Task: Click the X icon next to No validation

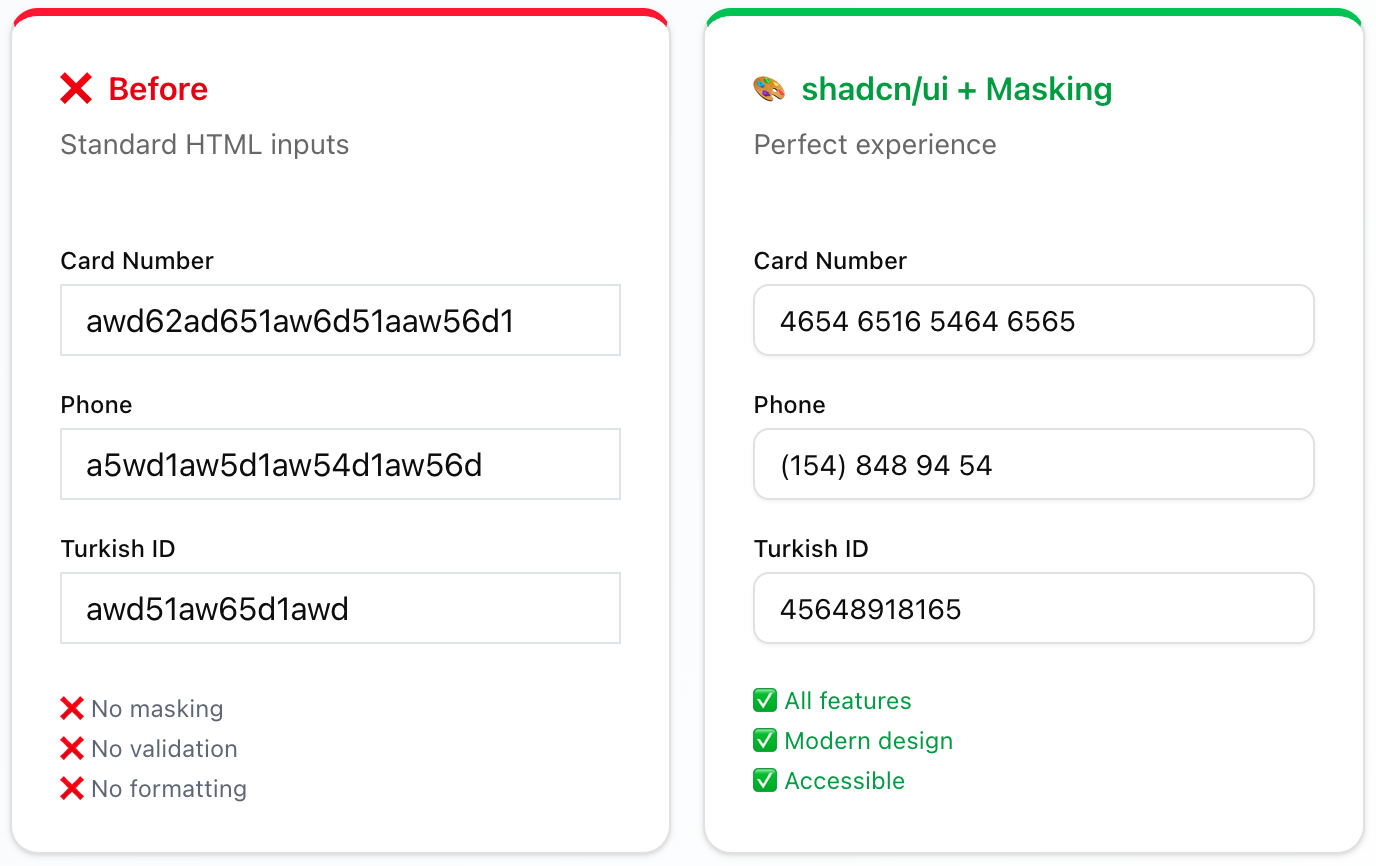Action: [70, 748]
